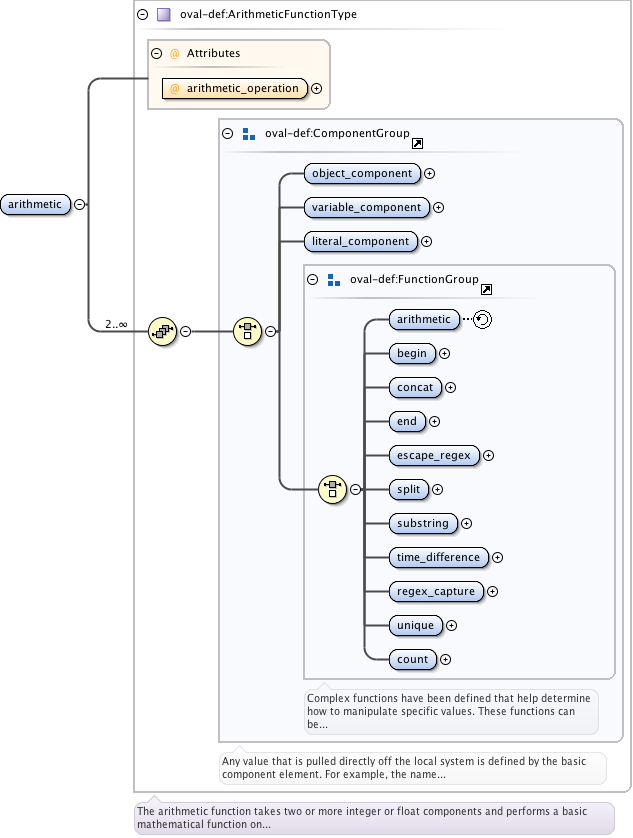Collapse the oval-def:ArithmeticFunctionType box
Image resolution: width=633 pixels, height=838 pixels.
tap(142, 15)
